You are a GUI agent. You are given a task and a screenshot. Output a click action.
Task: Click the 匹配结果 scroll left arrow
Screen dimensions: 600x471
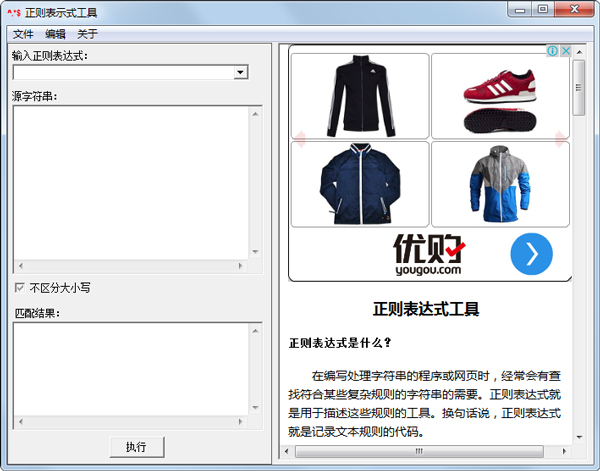21,422
